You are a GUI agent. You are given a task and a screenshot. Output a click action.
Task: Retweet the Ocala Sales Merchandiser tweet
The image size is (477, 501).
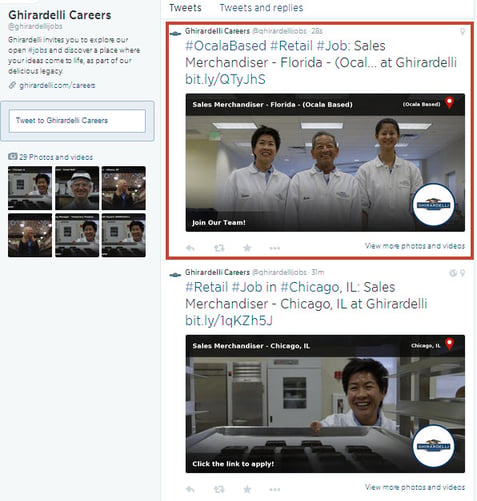pos(219,248)
